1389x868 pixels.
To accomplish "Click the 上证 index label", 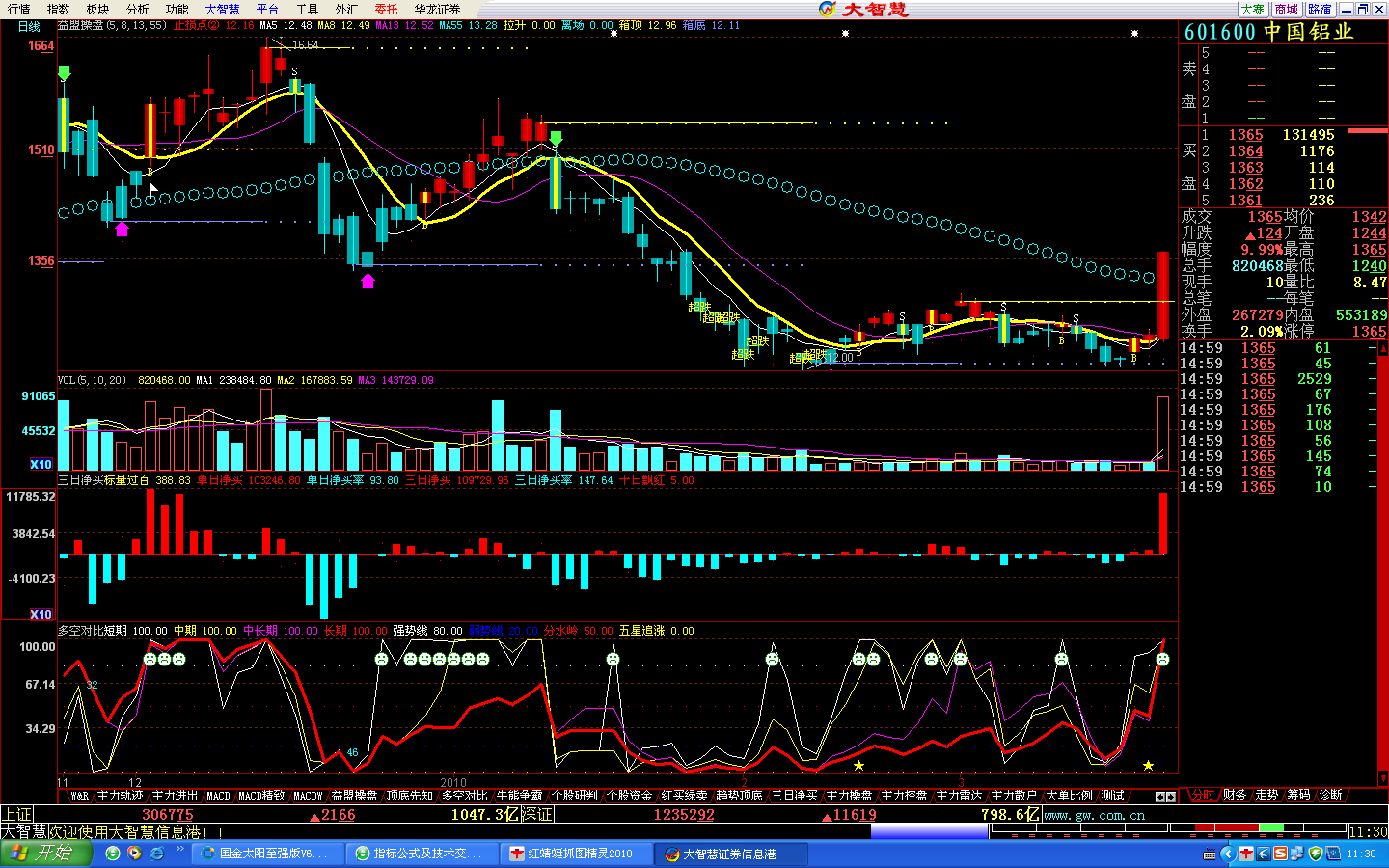I will tap(17, 815).
